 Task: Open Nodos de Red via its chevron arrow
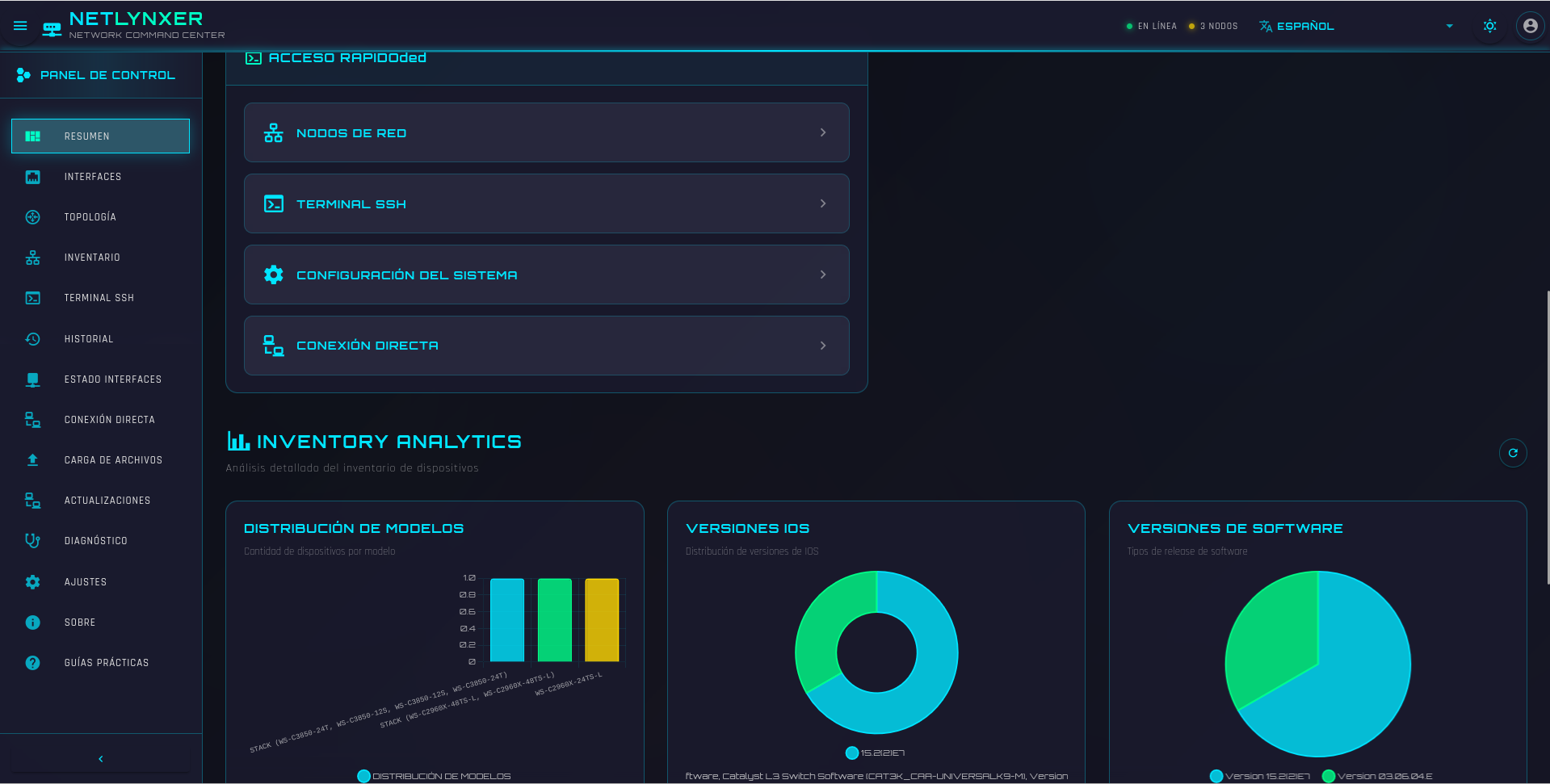tap(823, 132)
